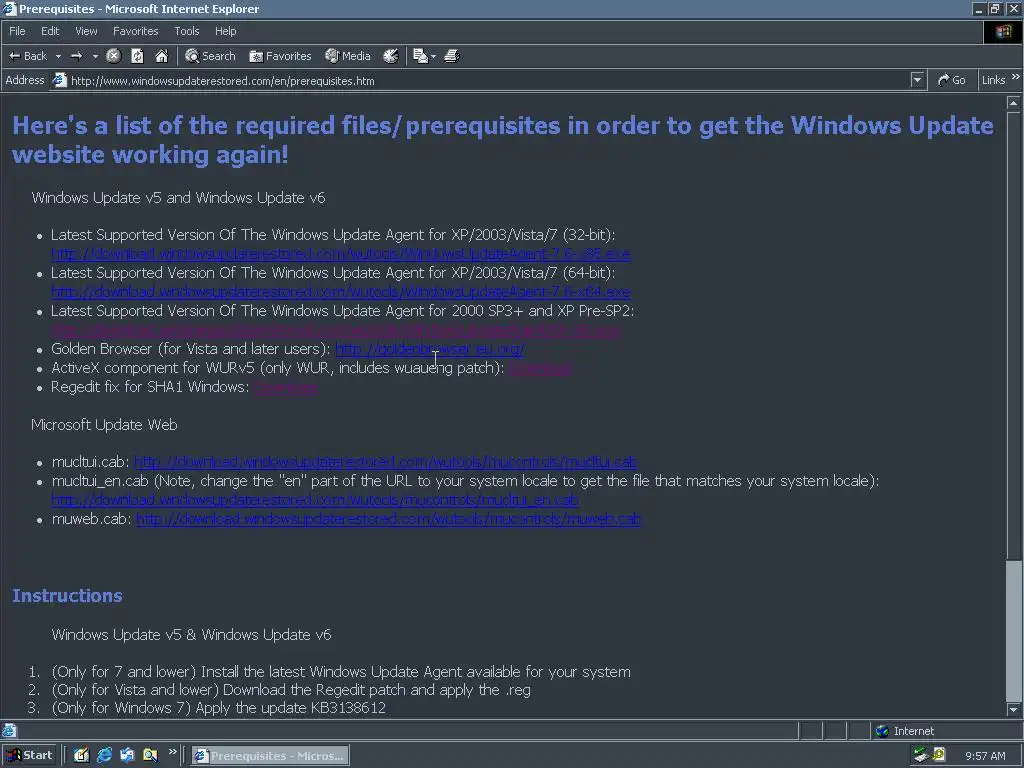Open the Links toolbar label
Viewport: 1024px width, 768px height.
993,80
